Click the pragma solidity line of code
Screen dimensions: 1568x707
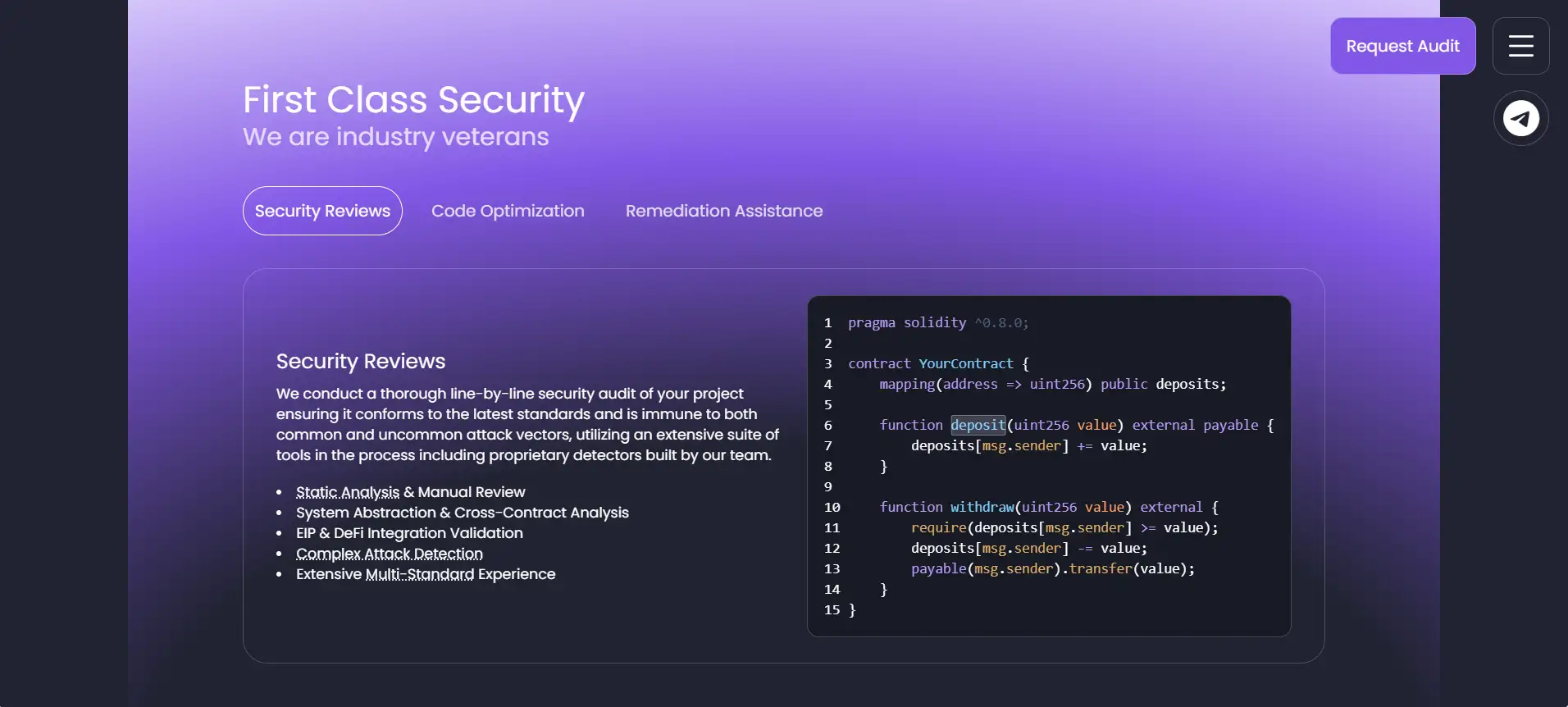[937, 322]
